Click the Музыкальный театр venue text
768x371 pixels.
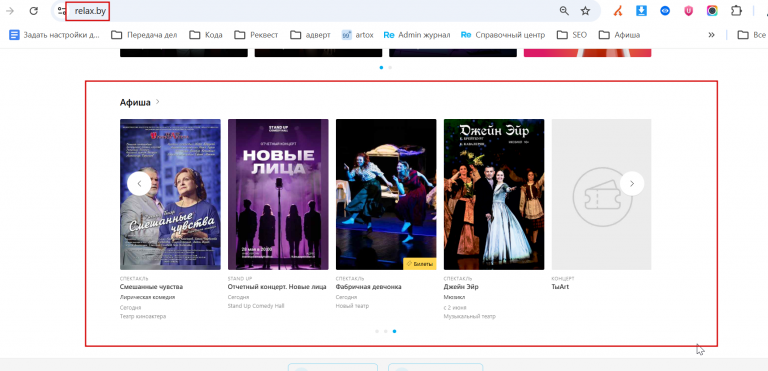470,317
